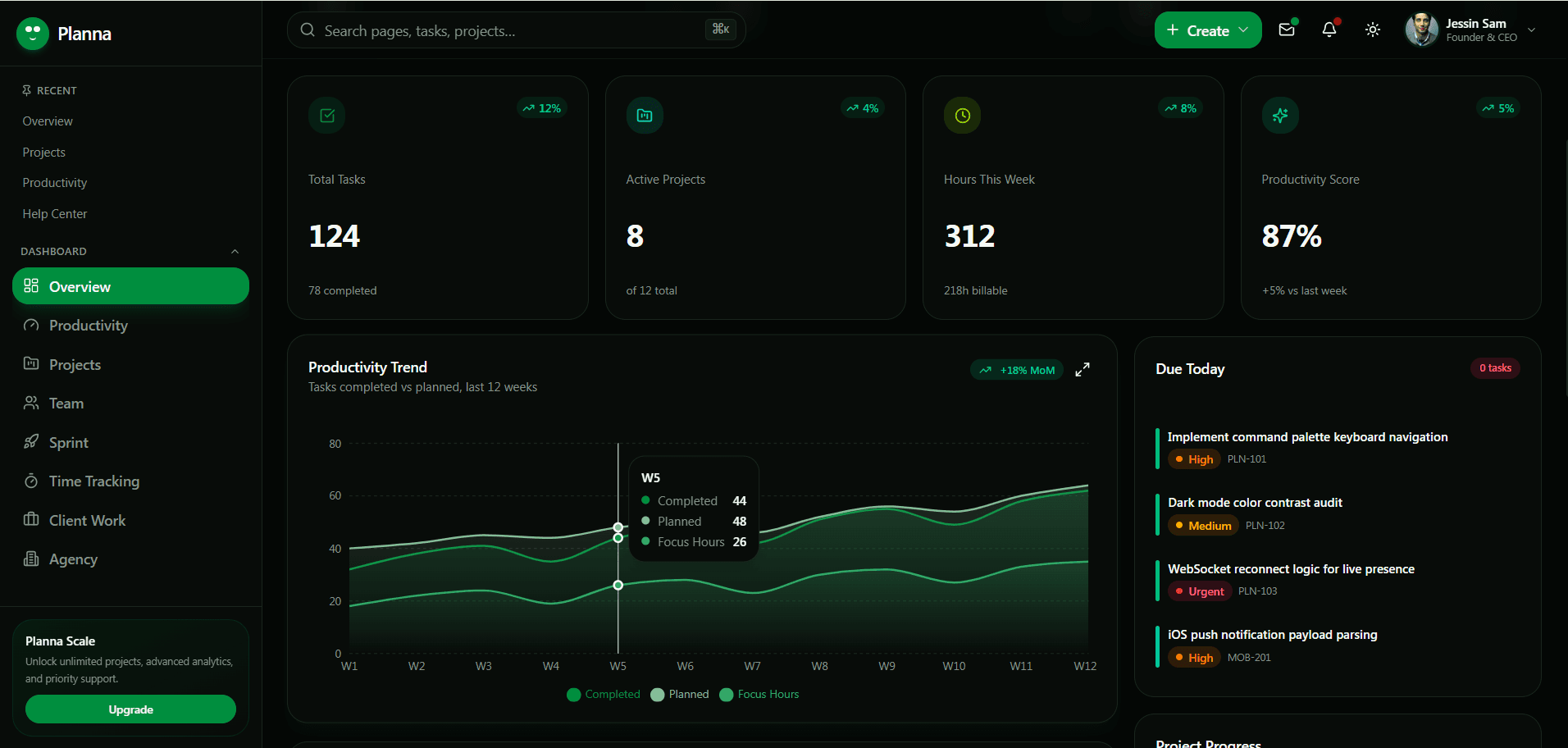Click the Productivity Score sparkle icon
Screen dimensions: 1568x748
[1280, 116]
